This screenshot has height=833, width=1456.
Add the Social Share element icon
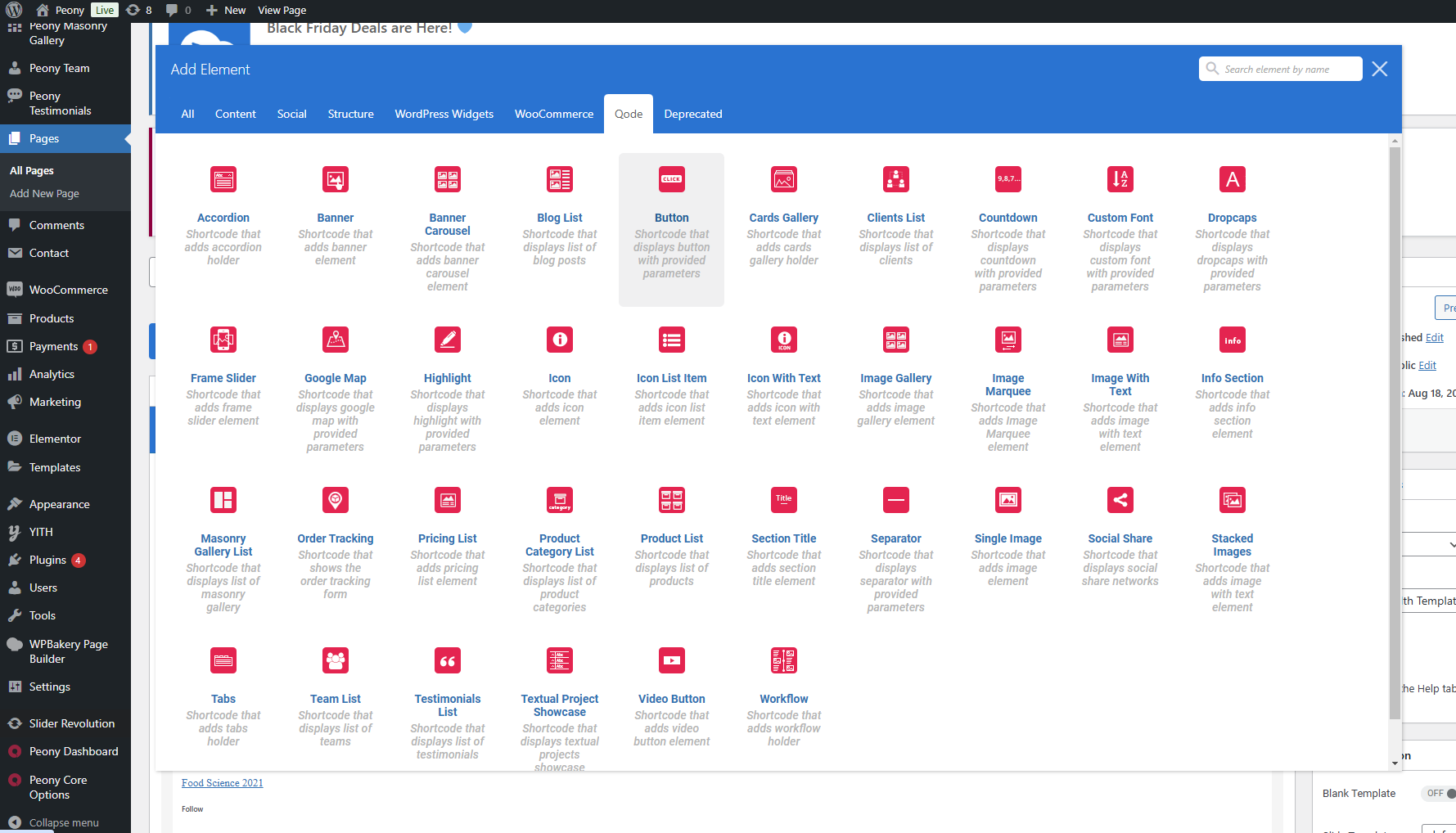1120,500
